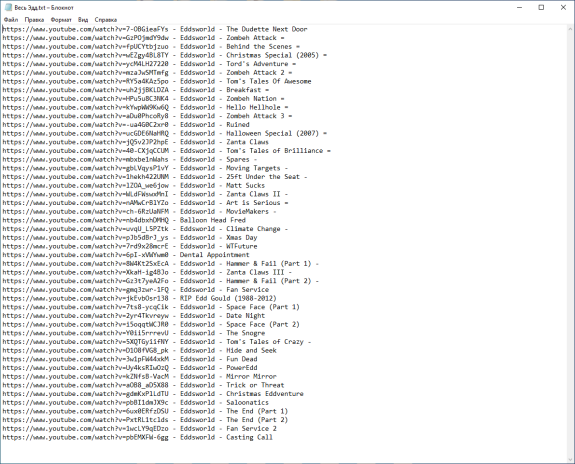This screenshot has height=464, width=575.
Task: Open the Вид menu
Action: pos(83,20)
